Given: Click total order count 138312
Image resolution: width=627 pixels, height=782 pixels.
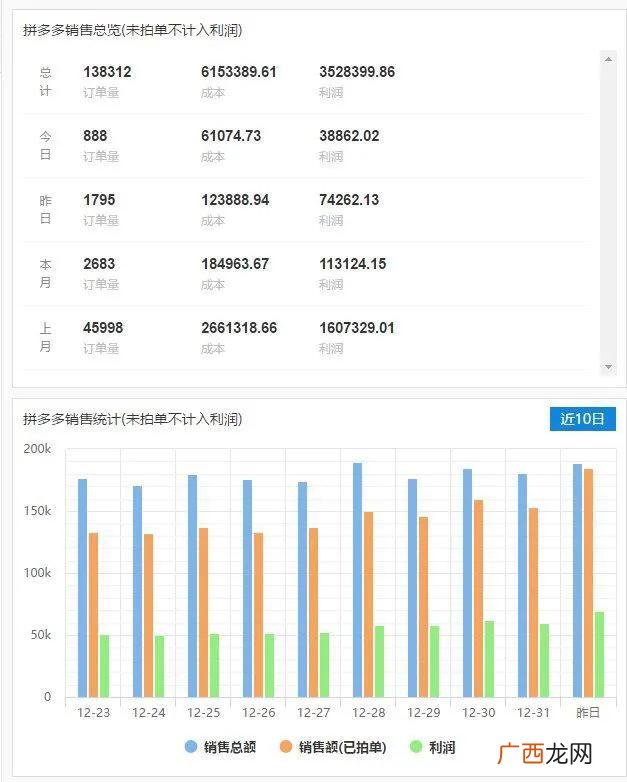Looking at the screenshot, I should 107,72.
